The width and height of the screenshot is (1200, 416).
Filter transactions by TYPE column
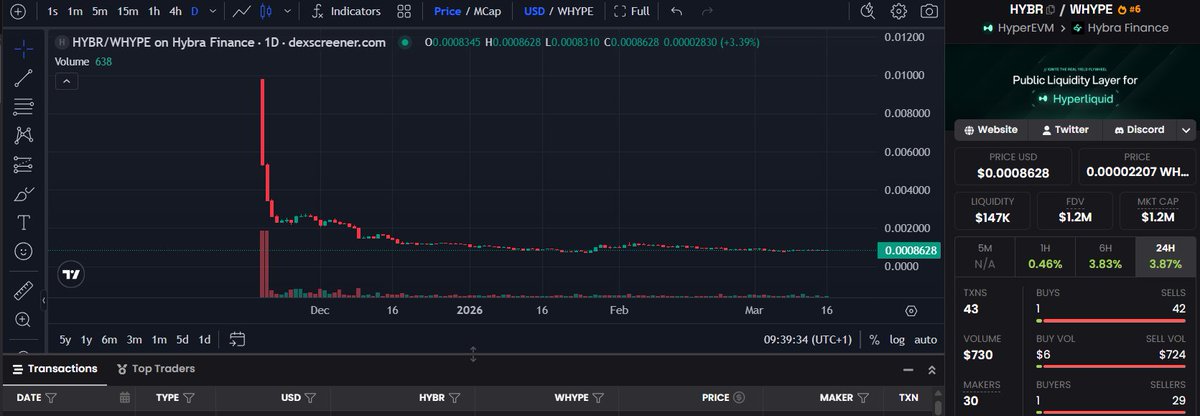point(188,398)
